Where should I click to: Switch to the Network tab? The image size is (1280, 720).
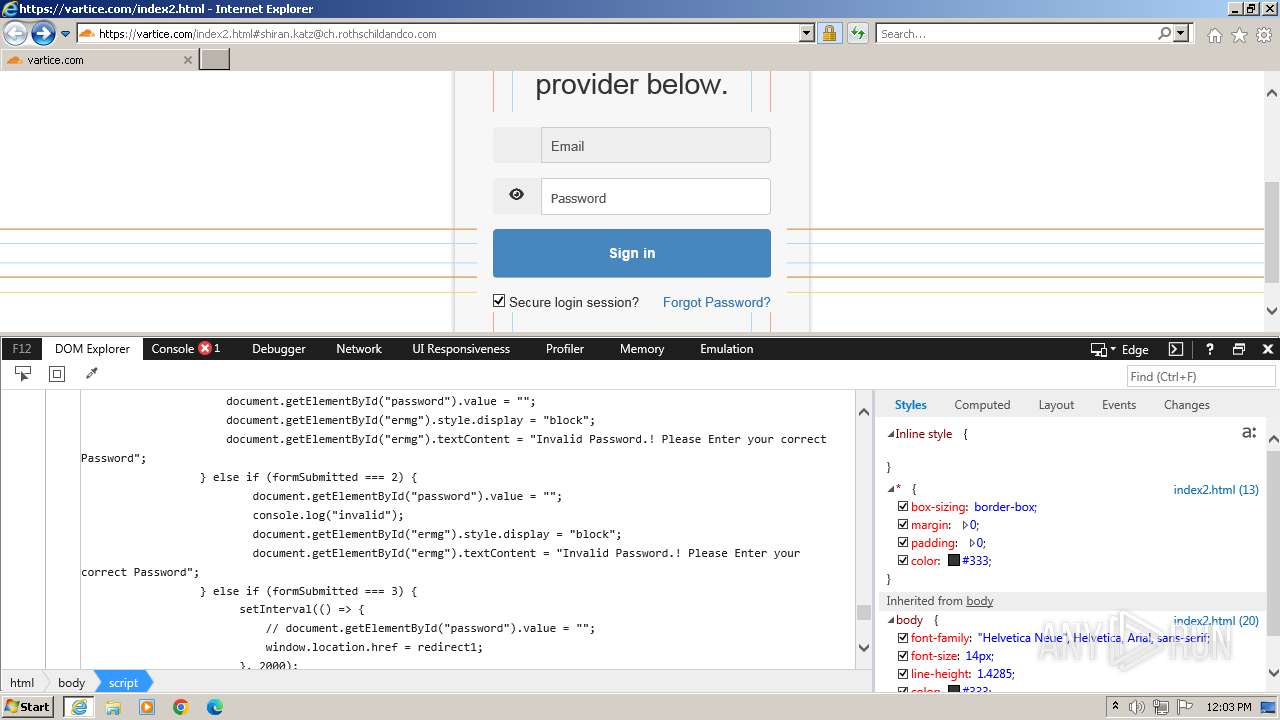click(x=359, y=349)
